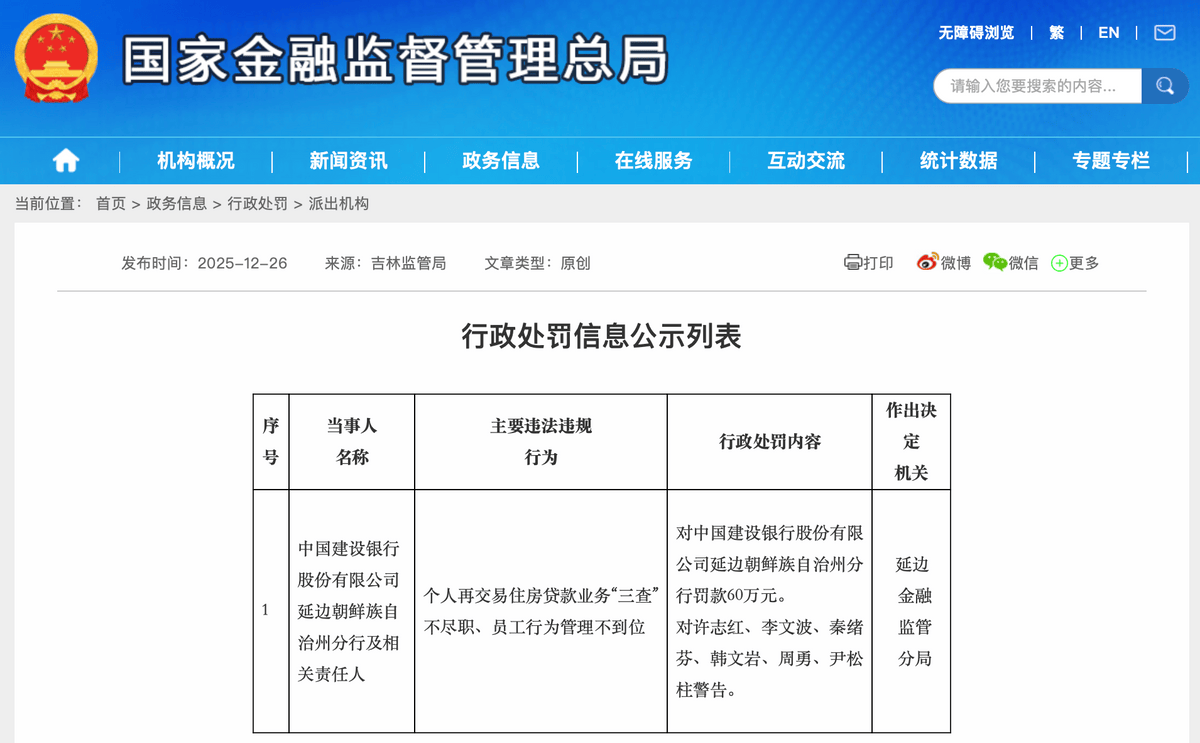
Task: Expand the green plus 更多 icon
Action: pyautogui.click(x=1059, y=264)
